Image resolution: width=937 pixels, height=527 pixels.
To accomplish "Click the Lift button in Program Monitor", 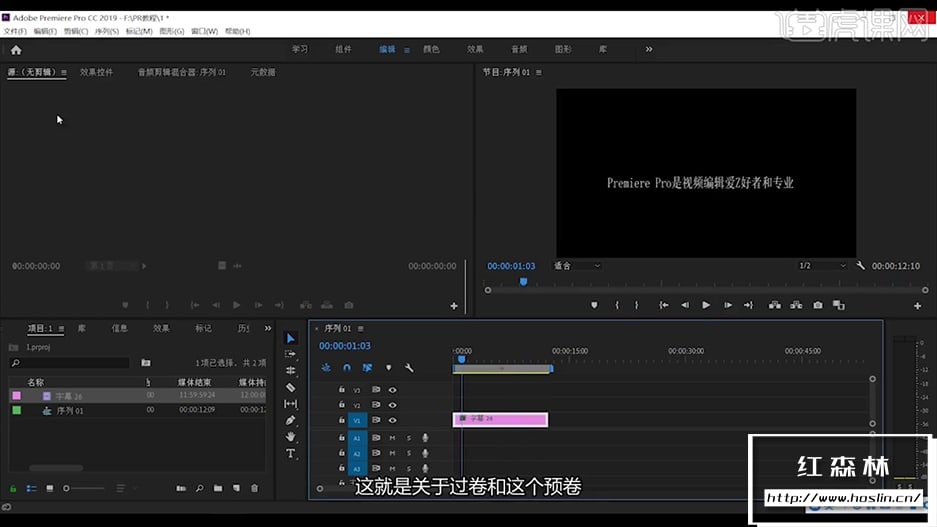I will click(774, 305).
